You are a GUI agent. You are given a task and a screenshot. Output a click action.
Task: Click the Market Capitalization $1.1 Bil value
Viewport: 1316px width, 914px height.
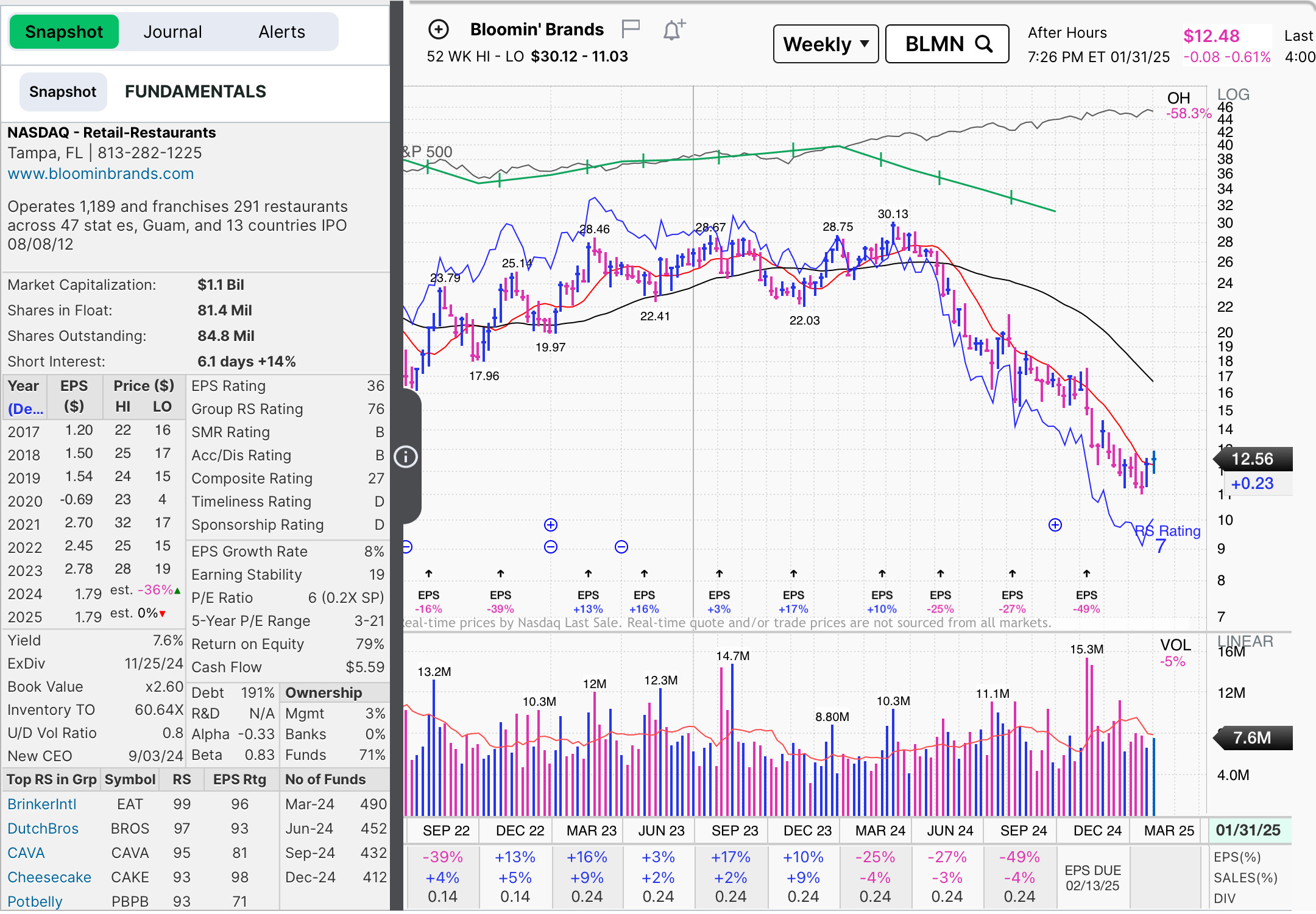[221, 285]
